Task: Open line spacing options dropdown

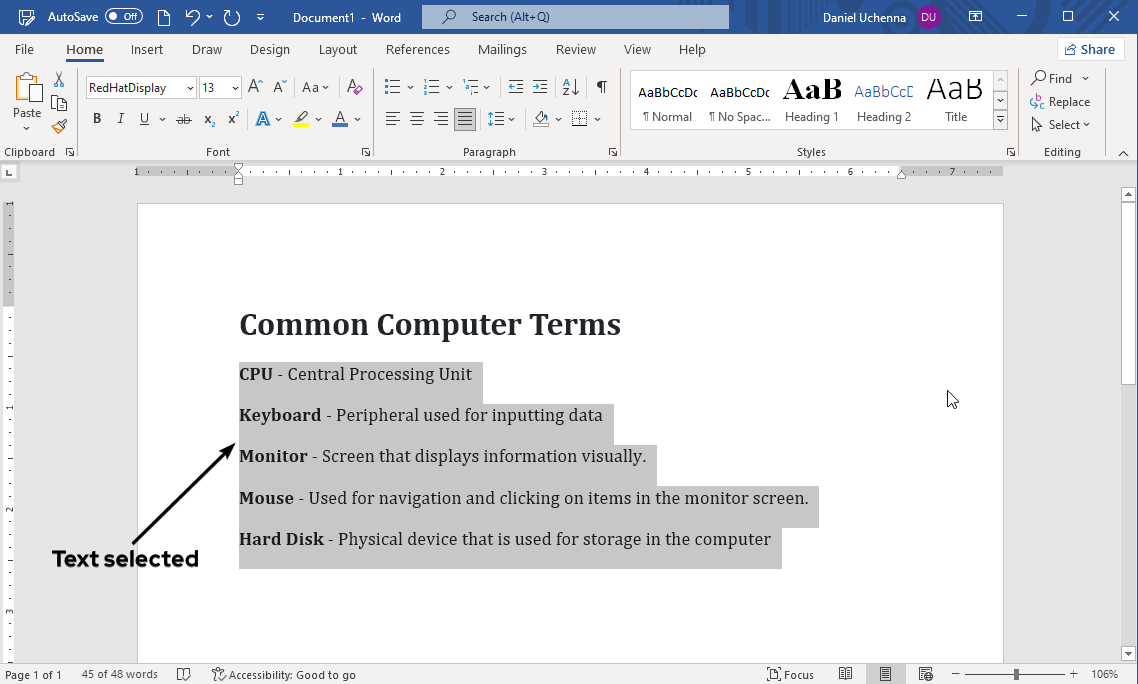Action: (x=501, y=119)
